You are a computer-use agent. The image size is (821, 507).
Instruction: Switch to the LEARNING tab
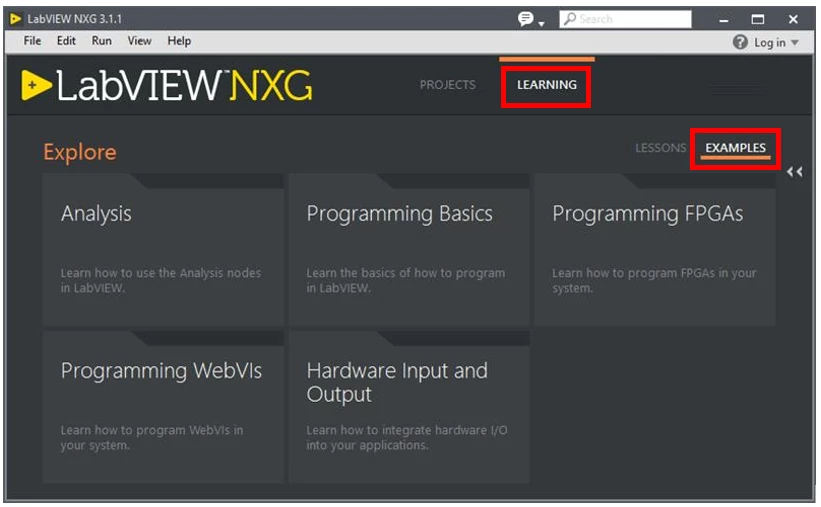[547, 85]
